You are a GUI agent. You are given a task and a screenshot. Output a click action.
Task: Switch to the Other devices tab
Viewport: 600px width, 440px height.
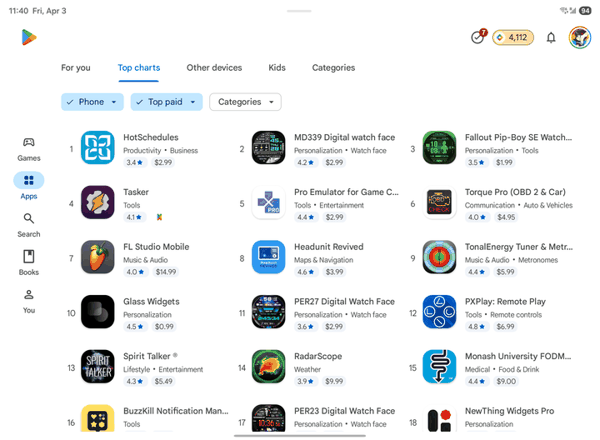[x=214, y=68]
